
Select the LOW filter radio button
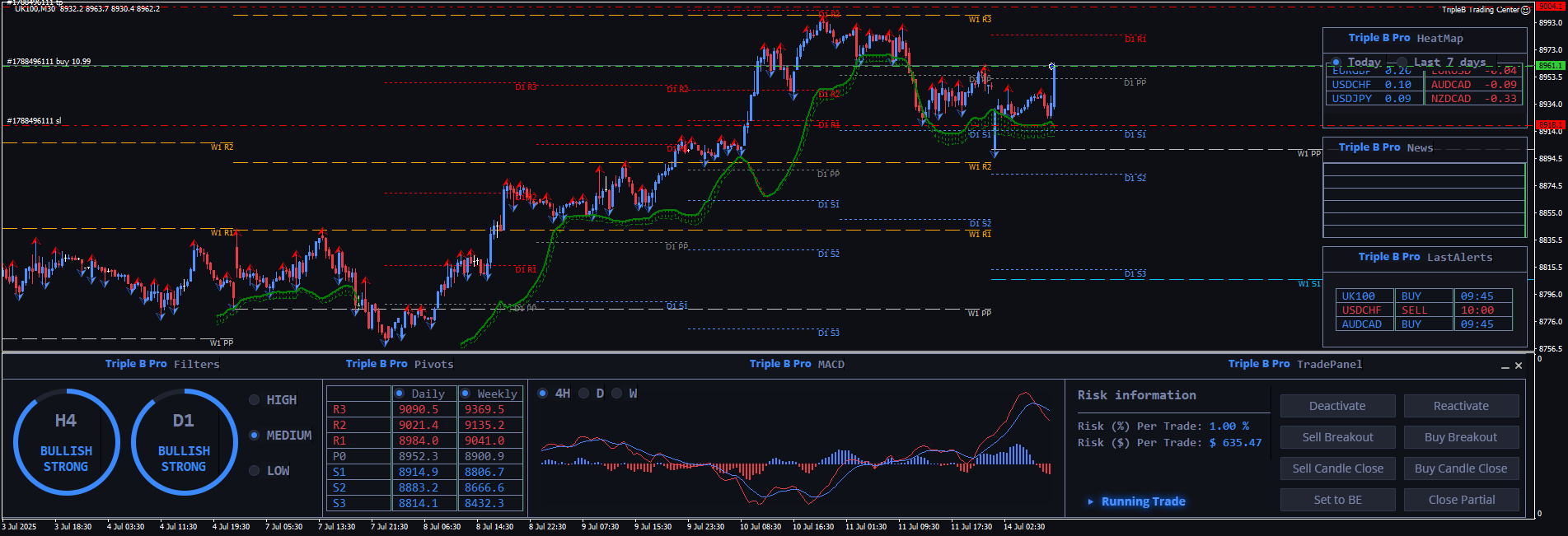255,471
